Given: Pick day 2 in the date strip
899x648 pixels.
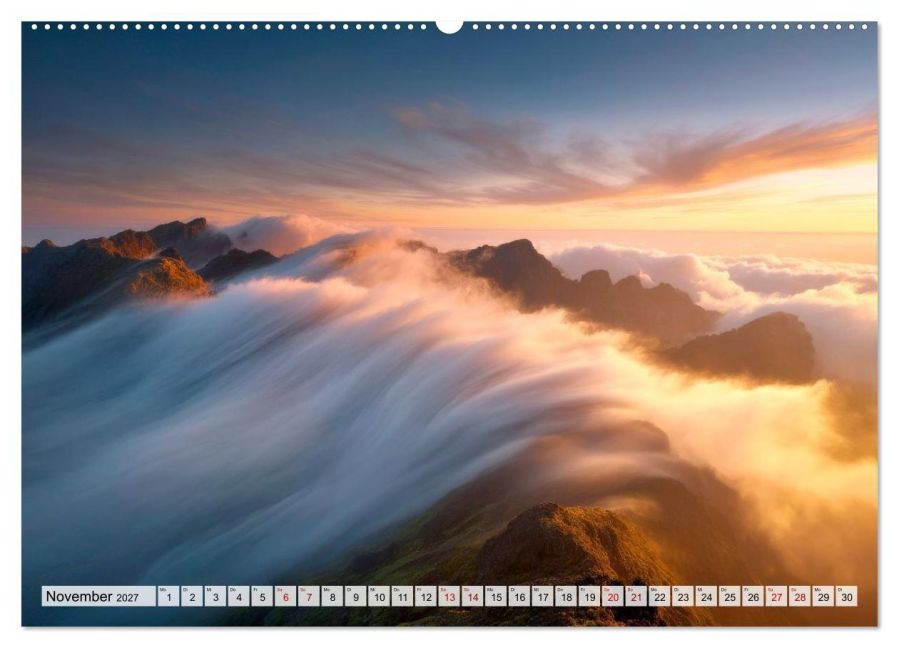Looking at the screenshot, I should (192, 596).
